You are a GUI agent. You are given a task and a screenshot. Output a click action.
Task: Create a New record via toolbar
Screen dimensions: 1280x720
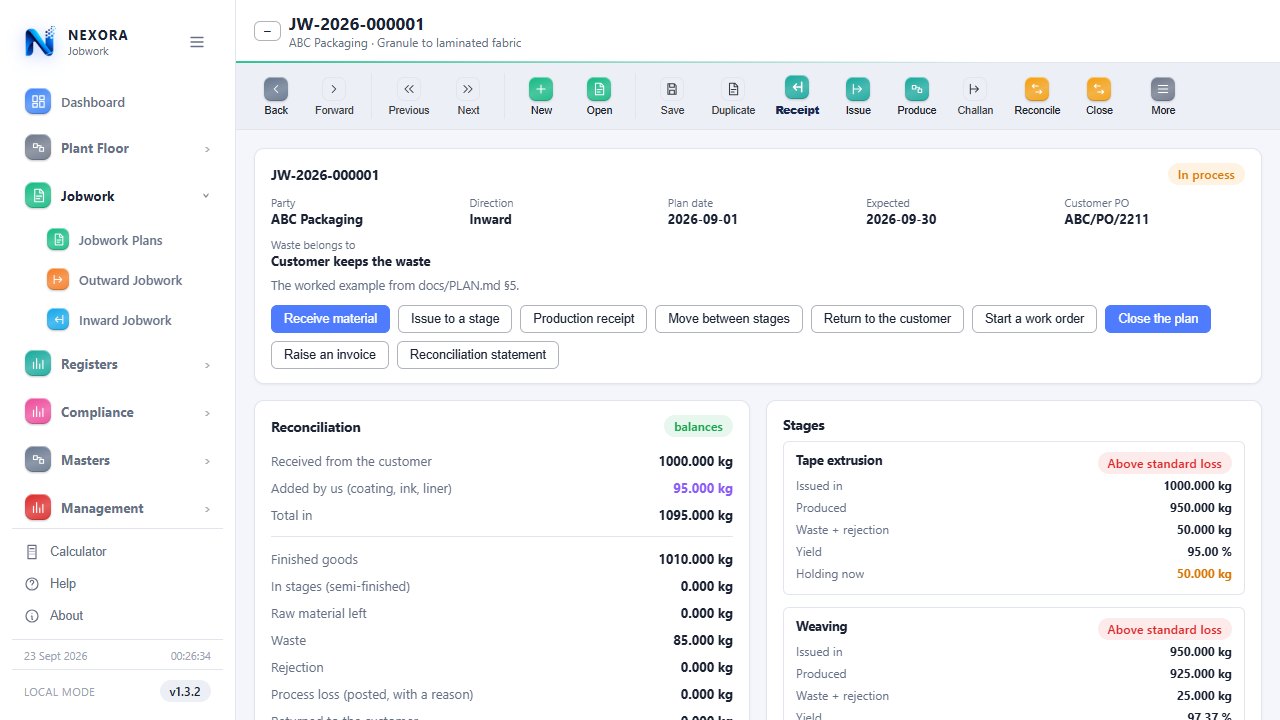pyautogui.click(x=541, y=88)
